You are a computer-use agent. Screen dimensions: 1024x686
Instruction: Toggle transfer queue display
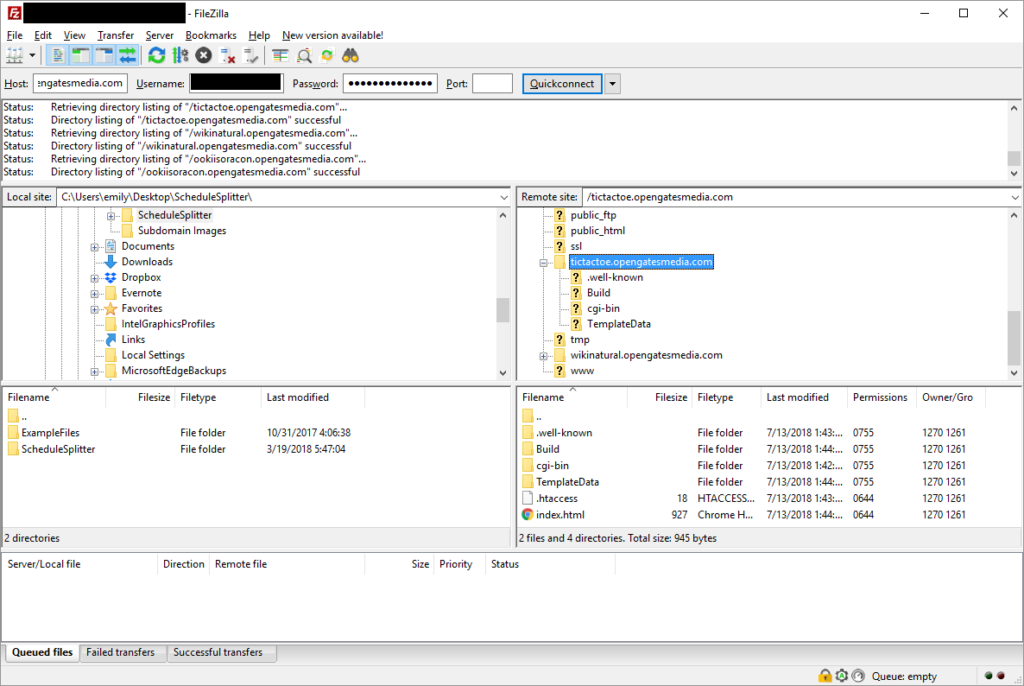(x=128, y=56)
